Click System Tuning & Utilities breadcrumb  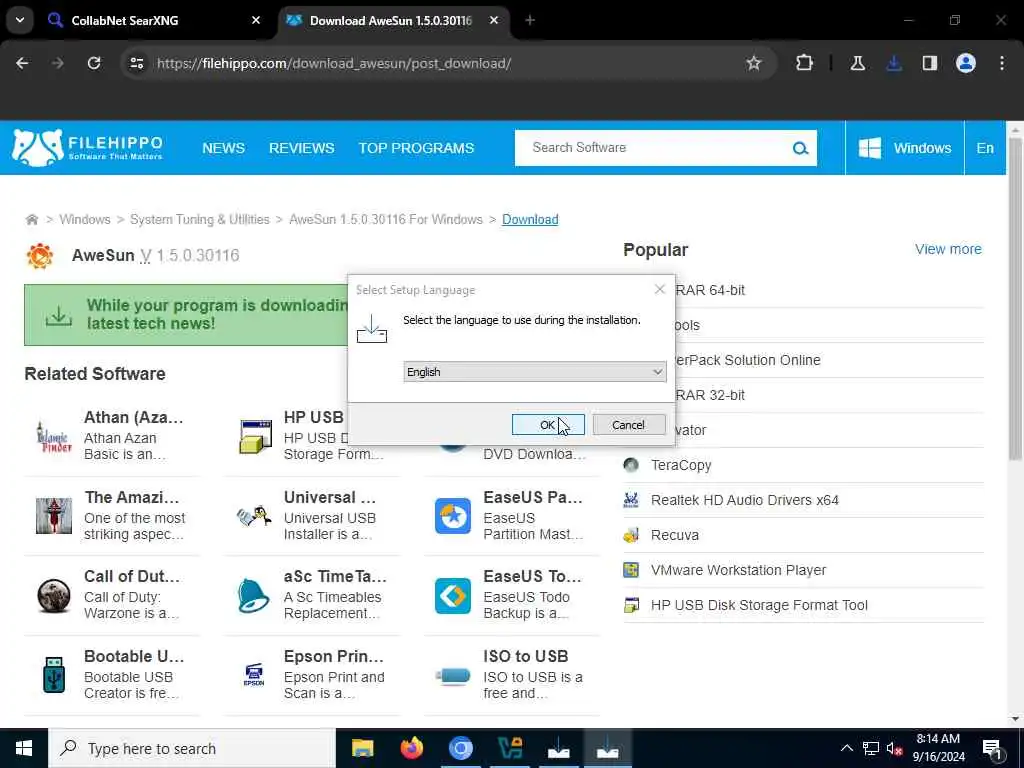200,219
